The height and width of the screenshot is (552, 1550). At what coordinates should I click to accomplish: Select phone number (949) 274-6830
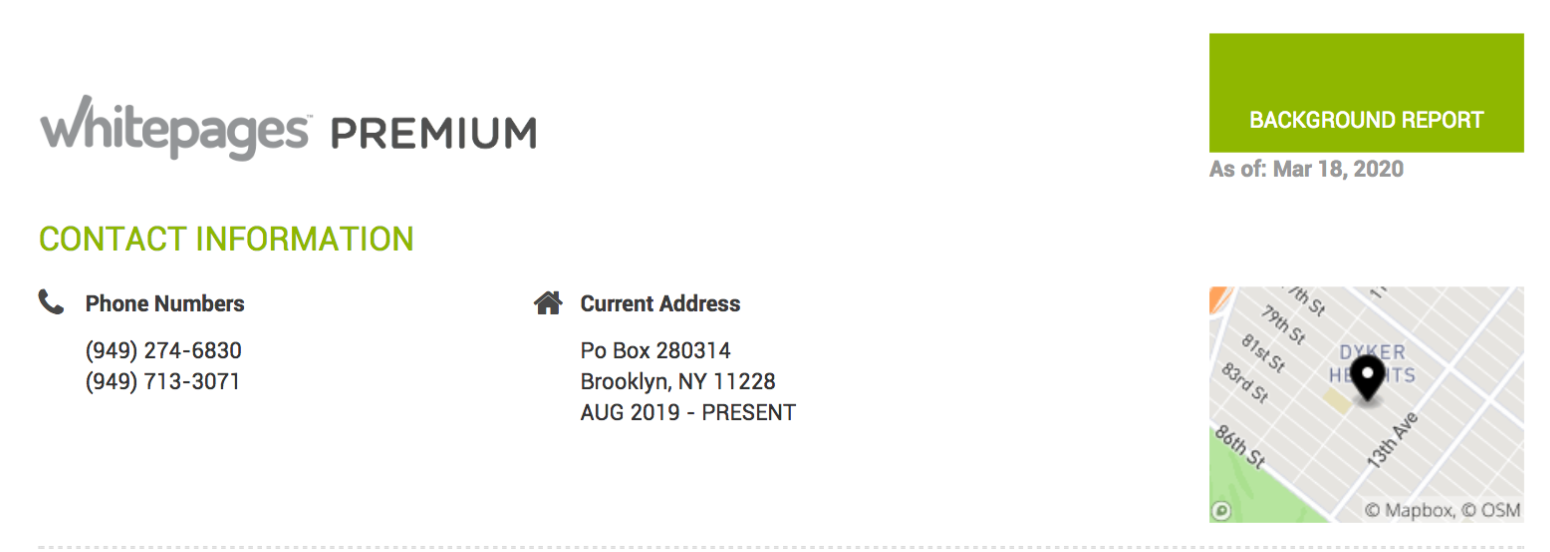coord(164,351)
